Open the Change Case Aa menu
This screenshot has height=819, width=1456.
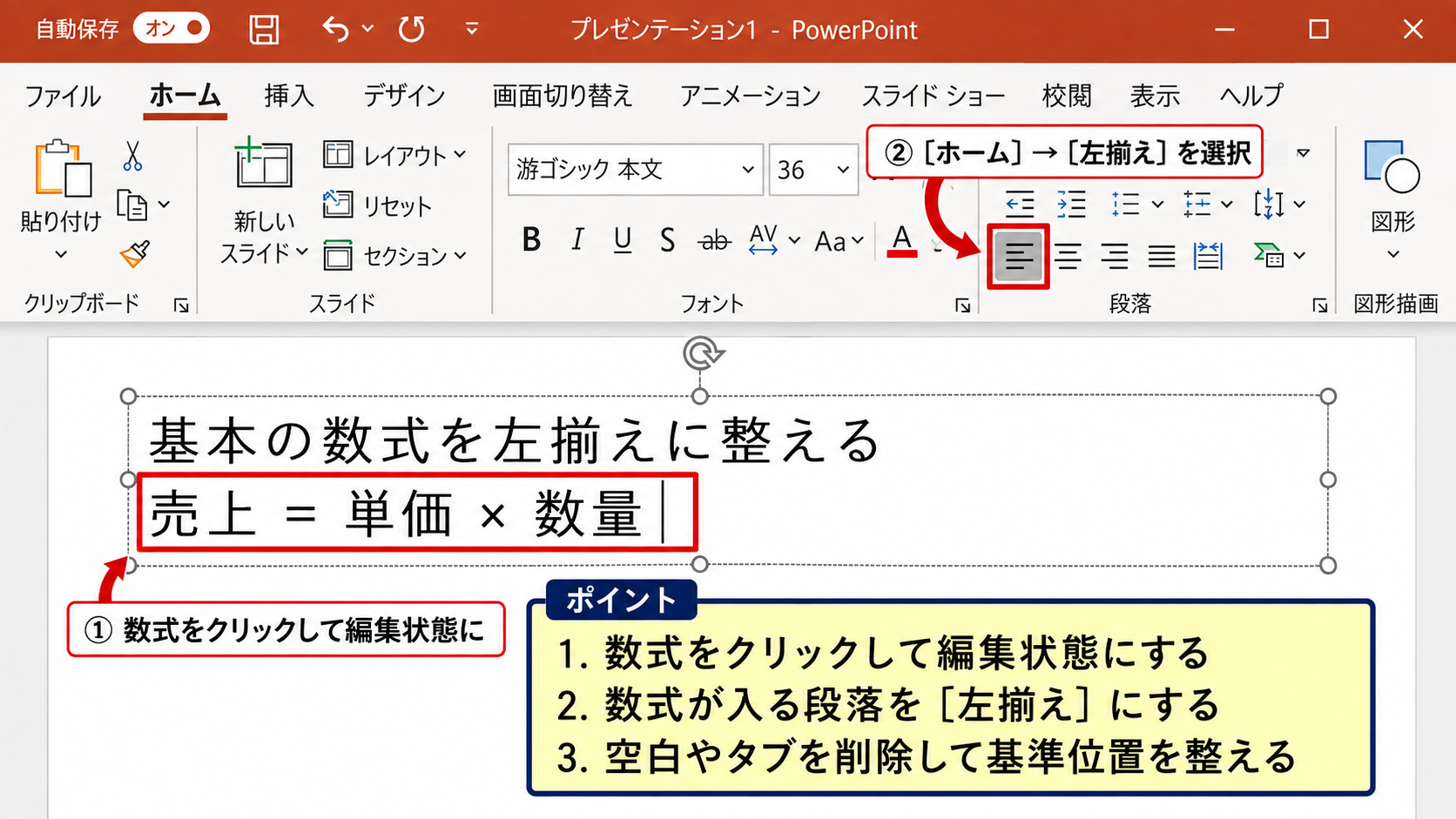pyautogui.click(x=839, y=241)
